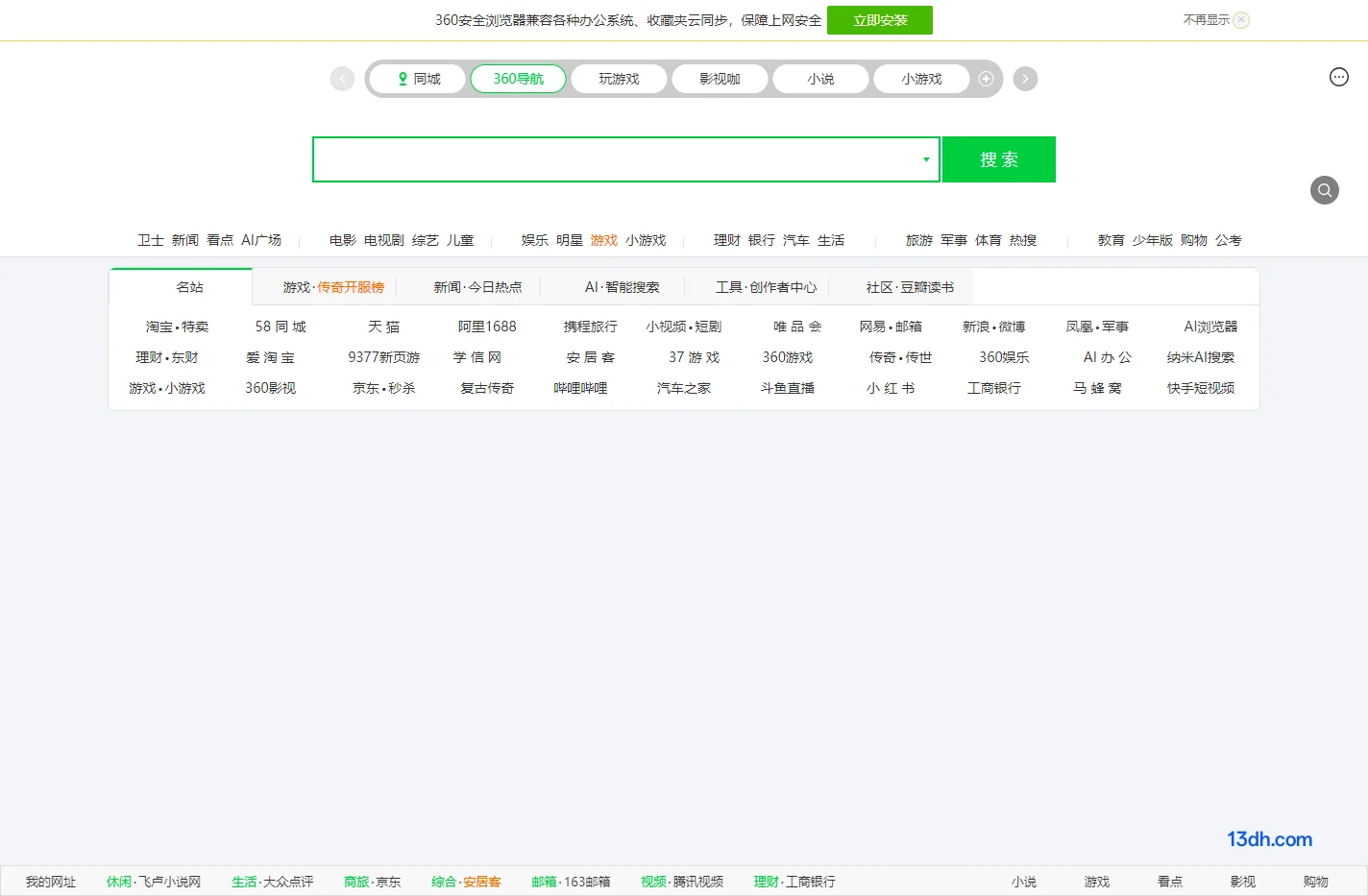
Task: Click the 汽车之家 link
Action: pos(684,388)
